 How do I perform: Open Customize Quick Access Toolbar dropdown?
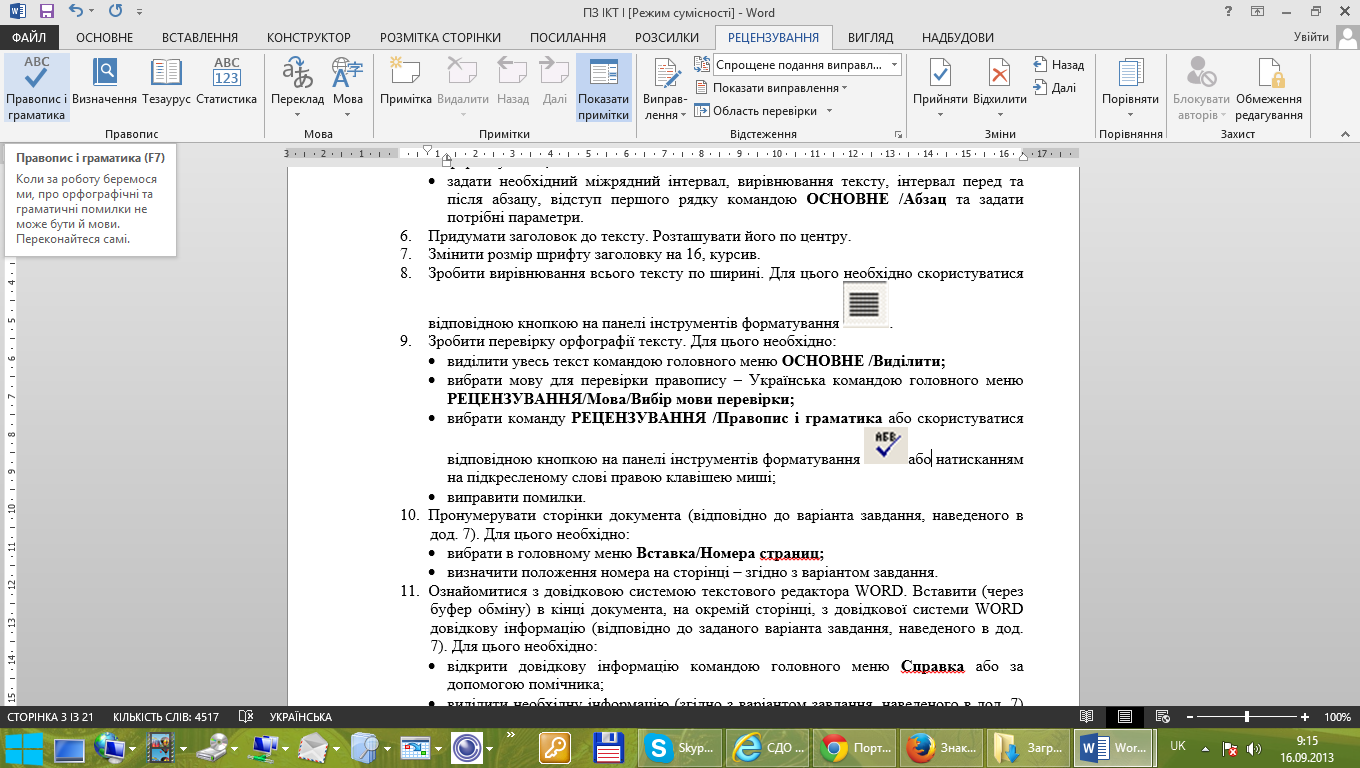coord(139,13)
